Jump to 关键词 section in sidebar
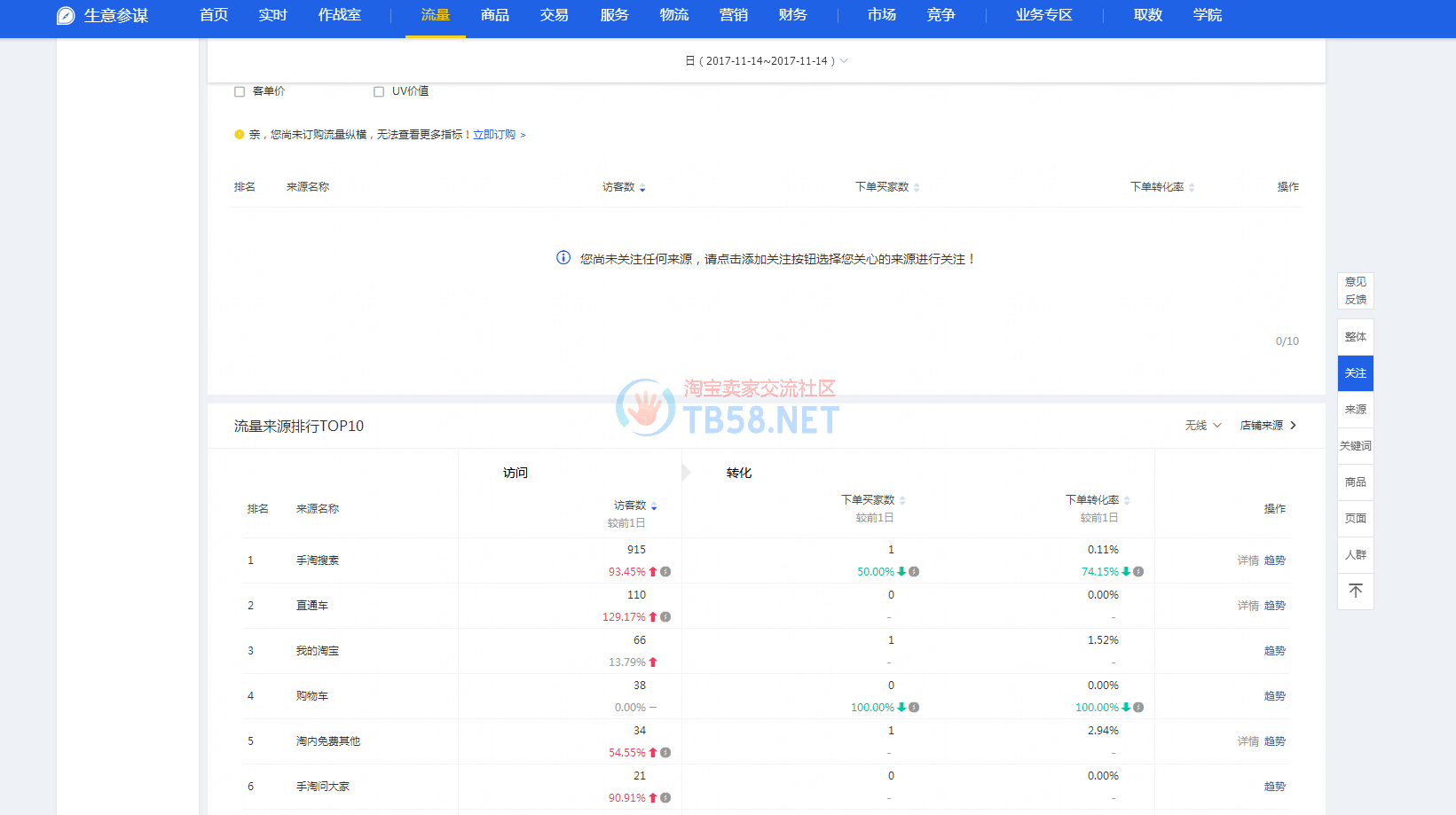Image resolution: width=1456 pixels, height=815 pixels. (1355, 446)
